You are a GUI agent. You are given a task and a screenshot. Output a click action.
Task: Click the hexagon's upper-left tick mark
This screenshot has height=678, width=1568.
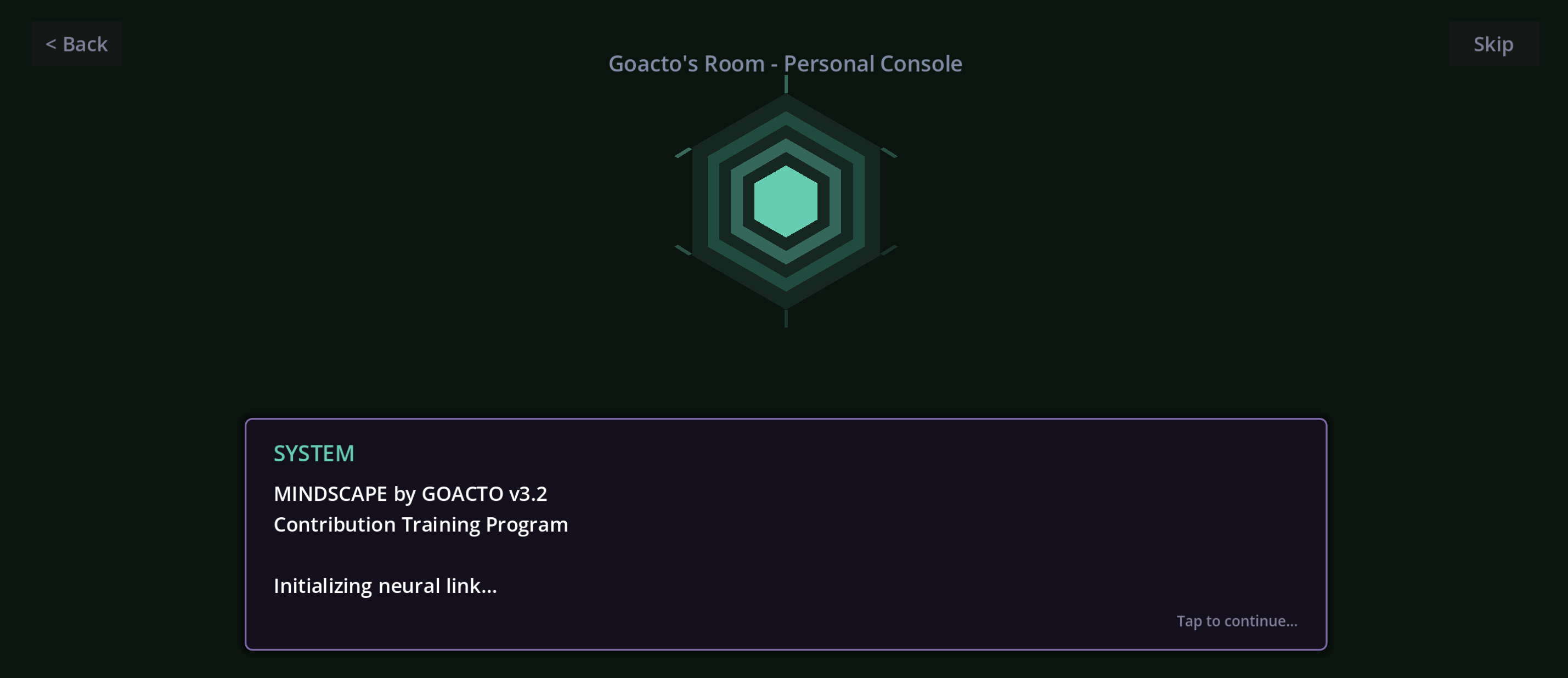[x=684, y=152]
